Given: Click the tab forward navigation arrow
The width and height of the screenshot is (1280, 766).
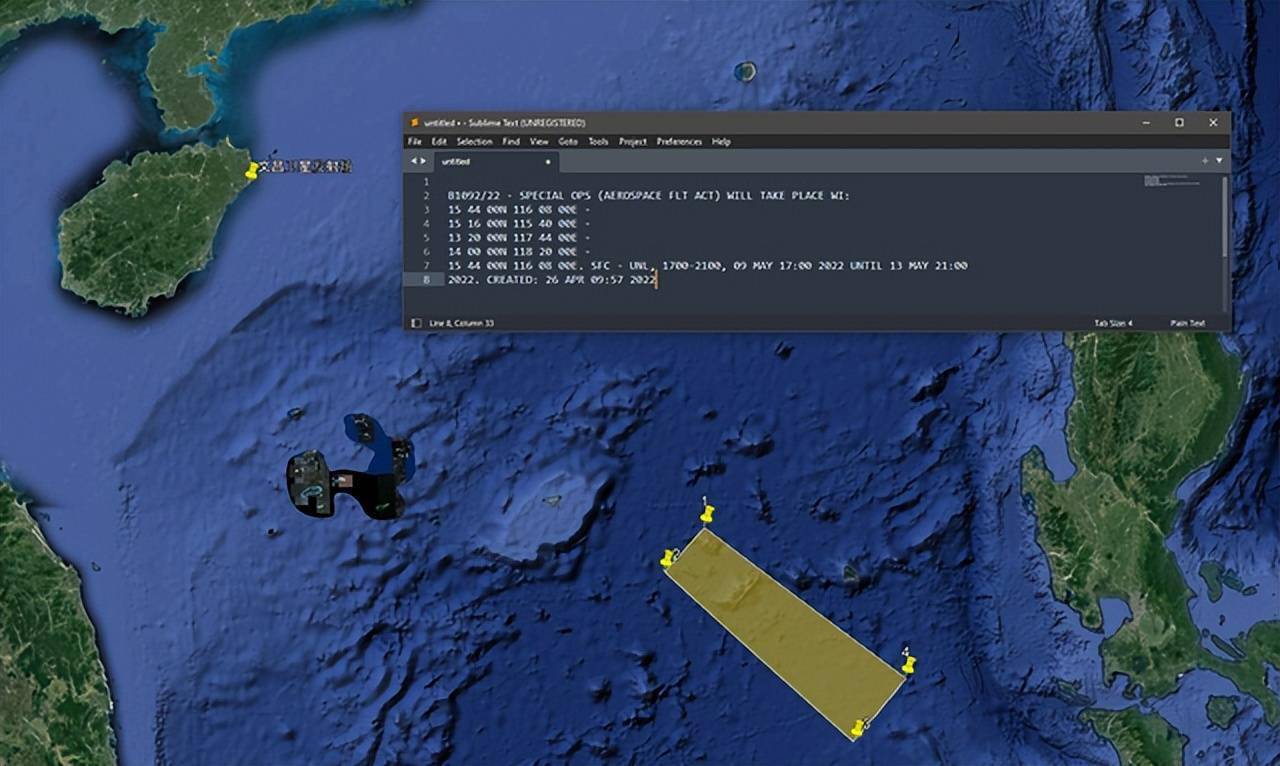Looking at the screenshot, I should [x=423, y=161].
